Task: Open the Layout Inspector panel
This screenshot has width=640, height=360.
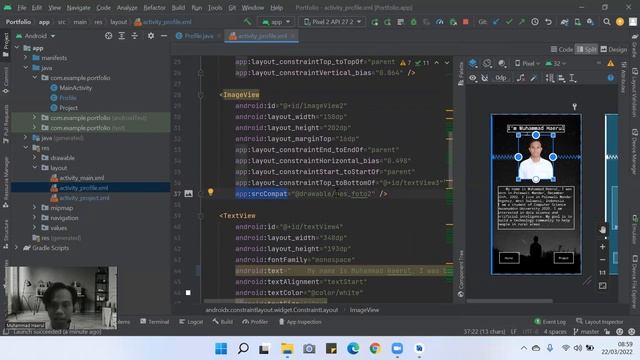Action: [x=600, y=322]
